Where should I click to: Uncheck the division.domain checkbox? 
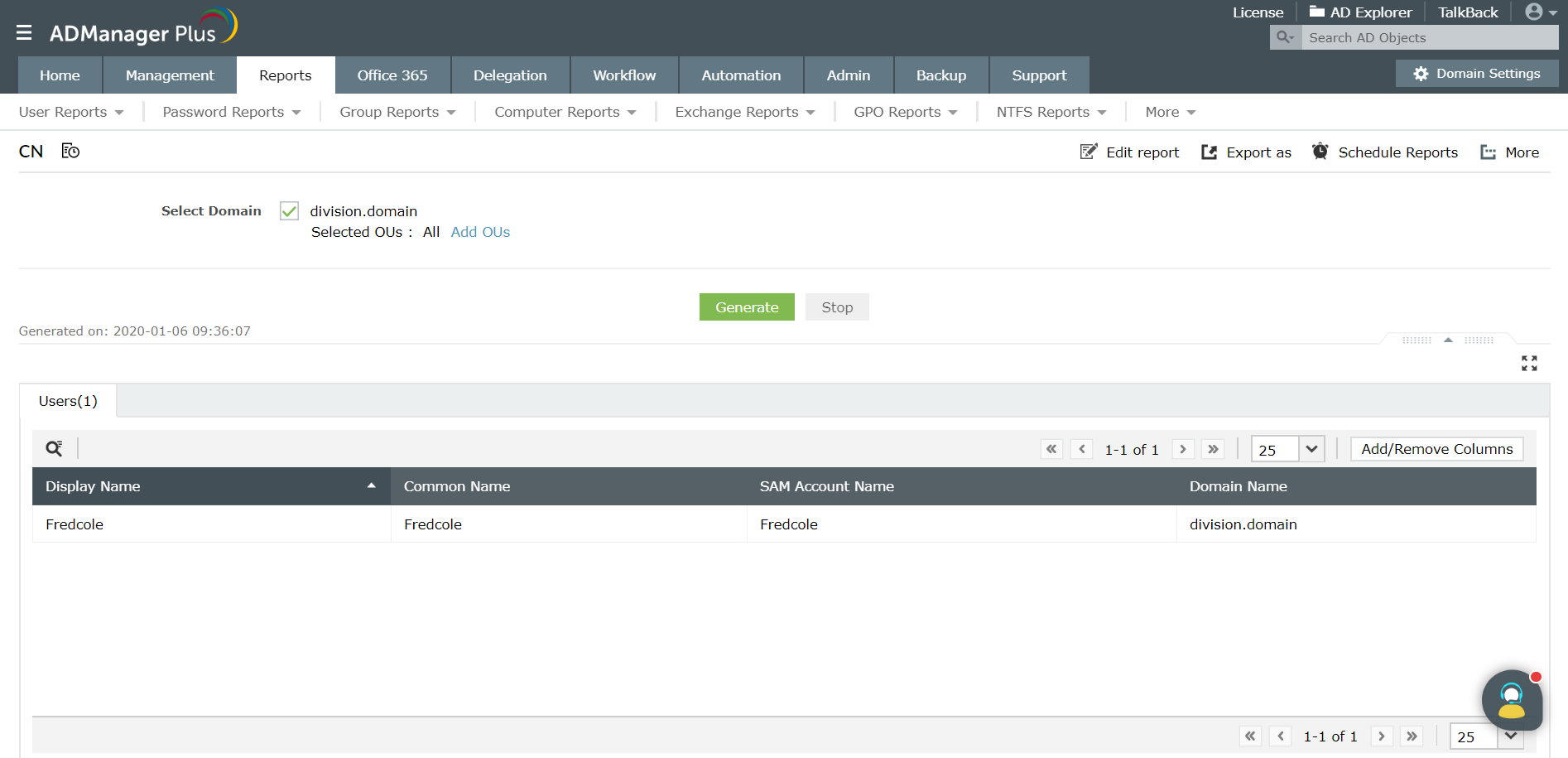point(289,210)
